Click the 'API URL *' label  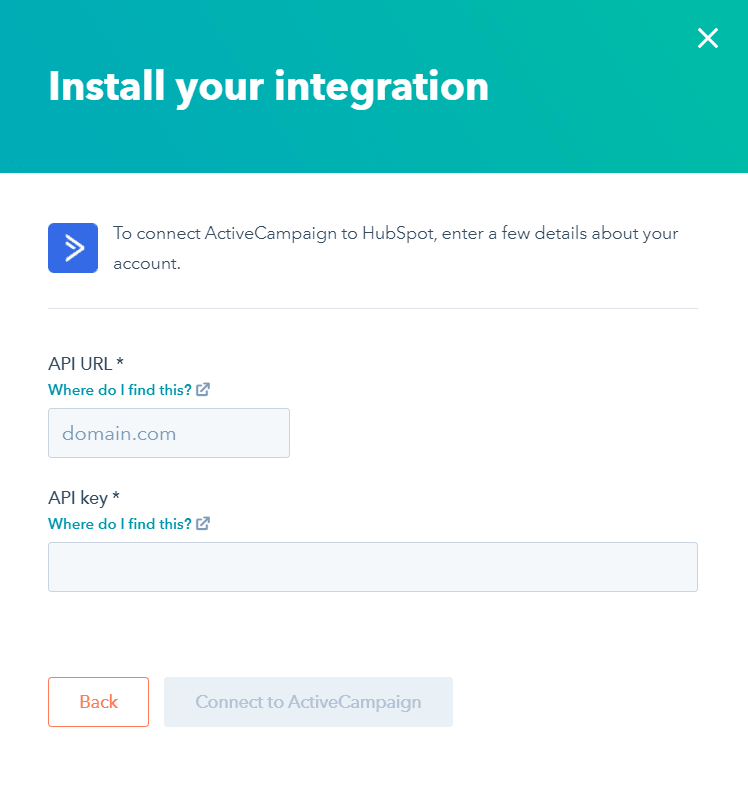tap(86, 364)
